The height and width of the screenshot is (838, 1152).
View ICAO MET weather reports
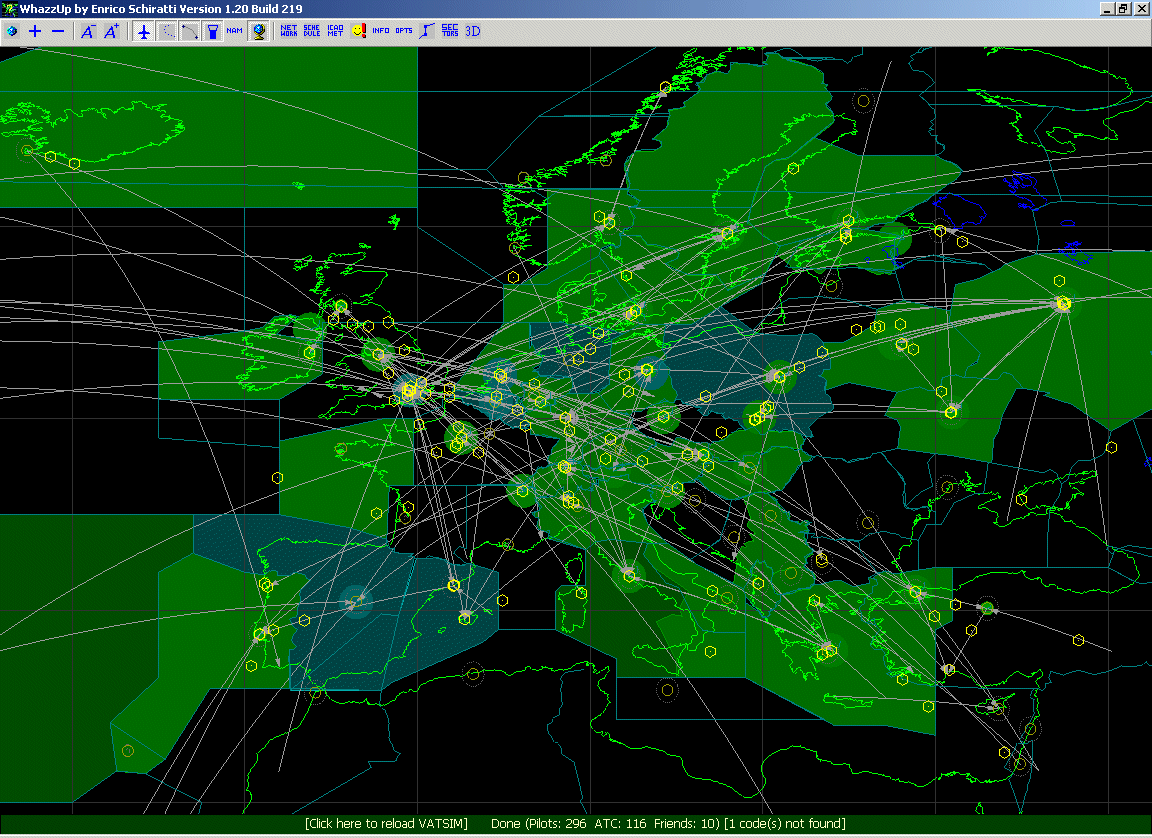pyautogui.click(x=333, y=31)
